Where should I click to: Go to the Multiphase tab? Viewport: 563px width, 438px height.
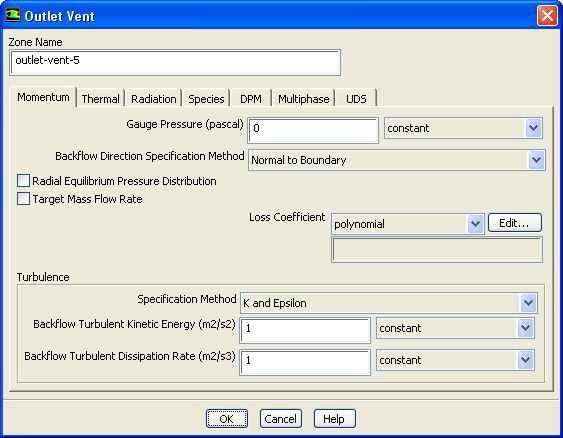304,98
